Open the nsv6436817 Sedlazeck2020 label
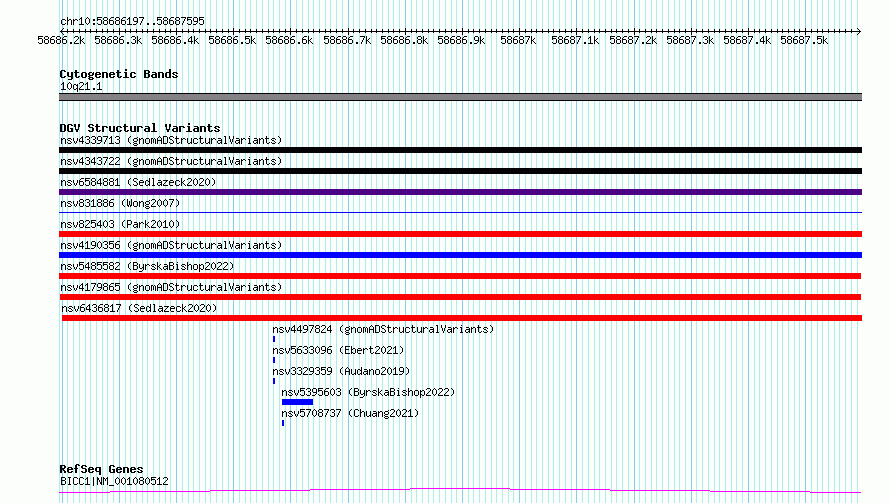The image size is (890, 503). click(x=139, y=308)
